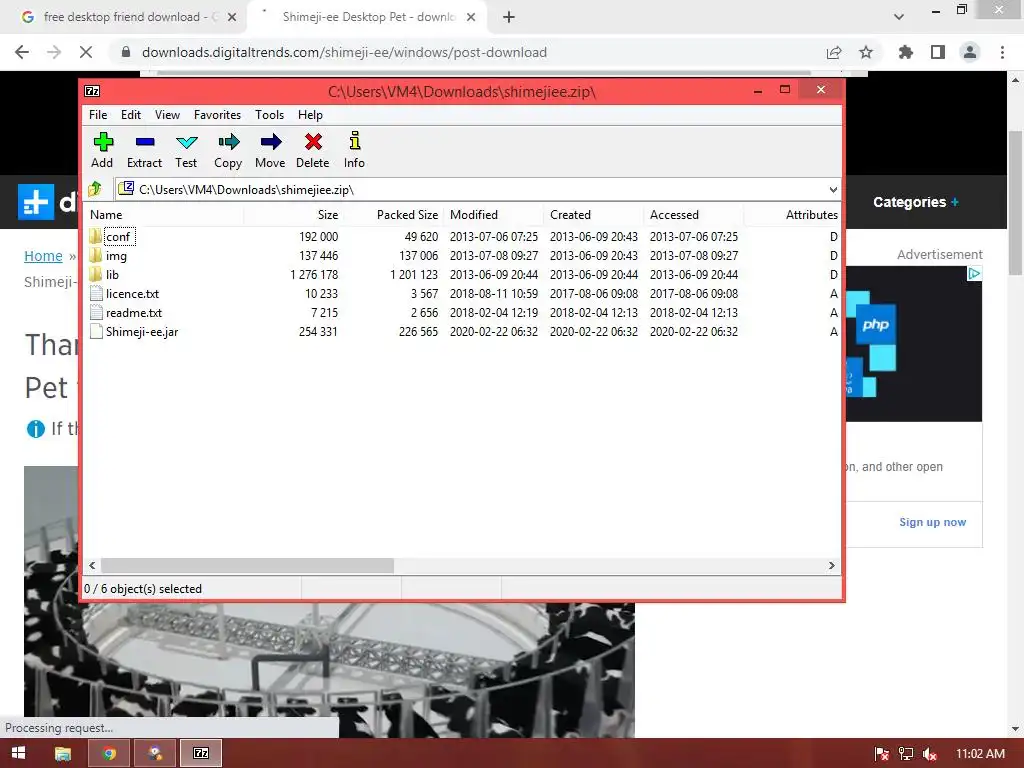Open File Explorer from the taskbar
Image resolution: width=1024 pixels, height=768 pixels.
tap(63, 754)
